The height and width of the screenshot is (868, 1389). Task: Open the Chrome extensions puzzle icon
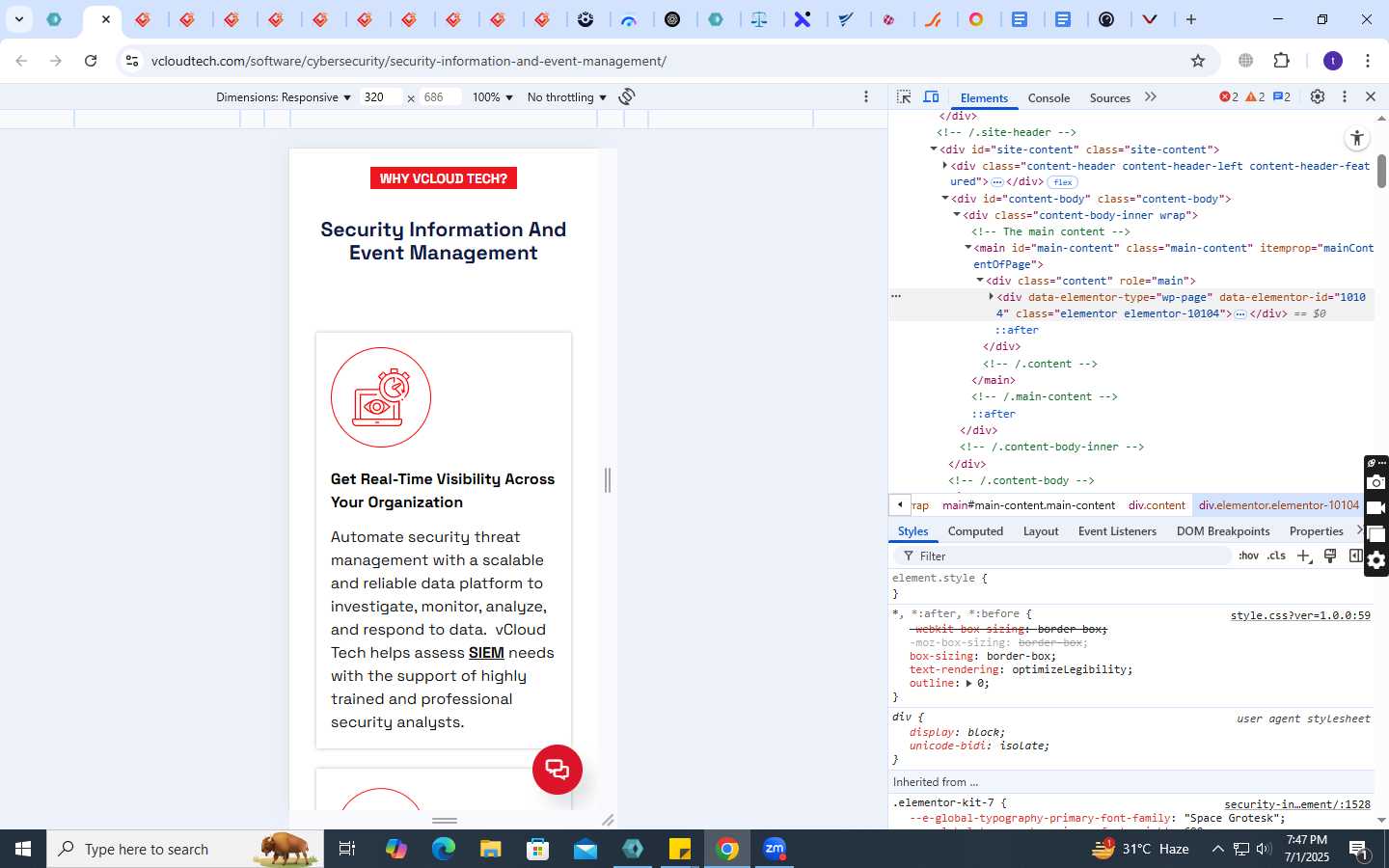point(1281,61)
